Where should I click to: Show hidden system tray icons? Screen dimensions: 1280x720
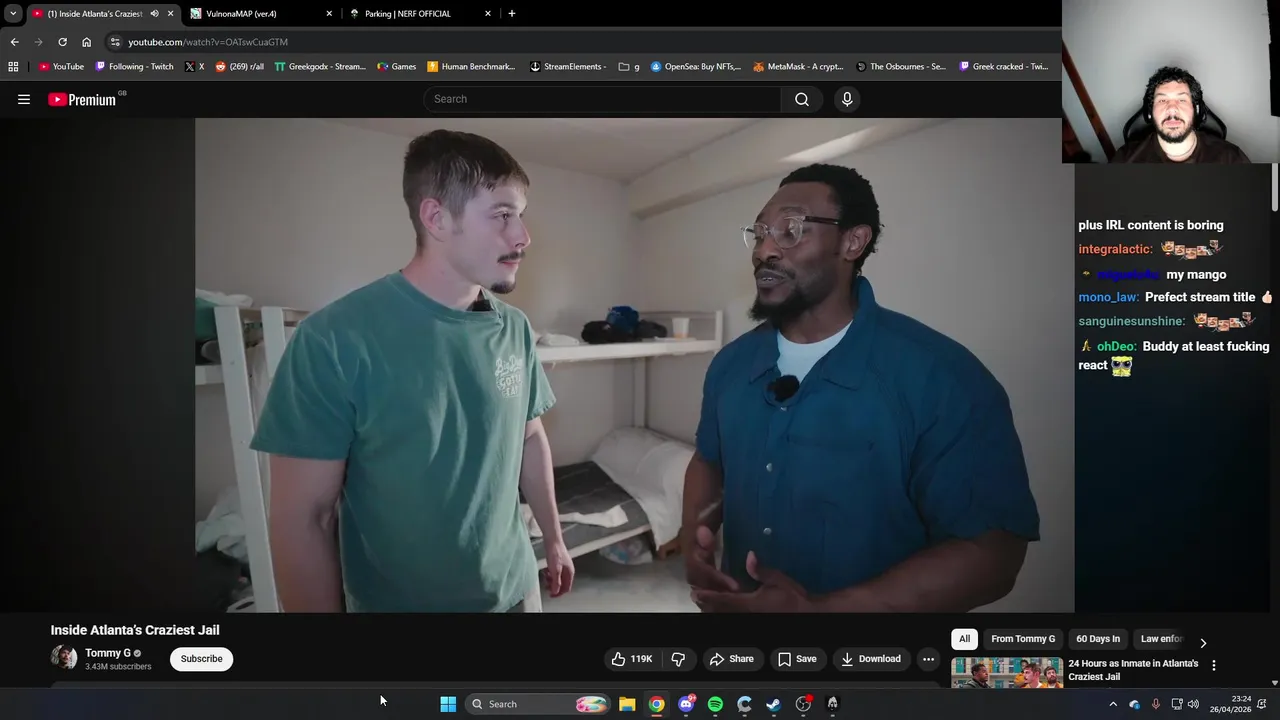click(1113, 704)
